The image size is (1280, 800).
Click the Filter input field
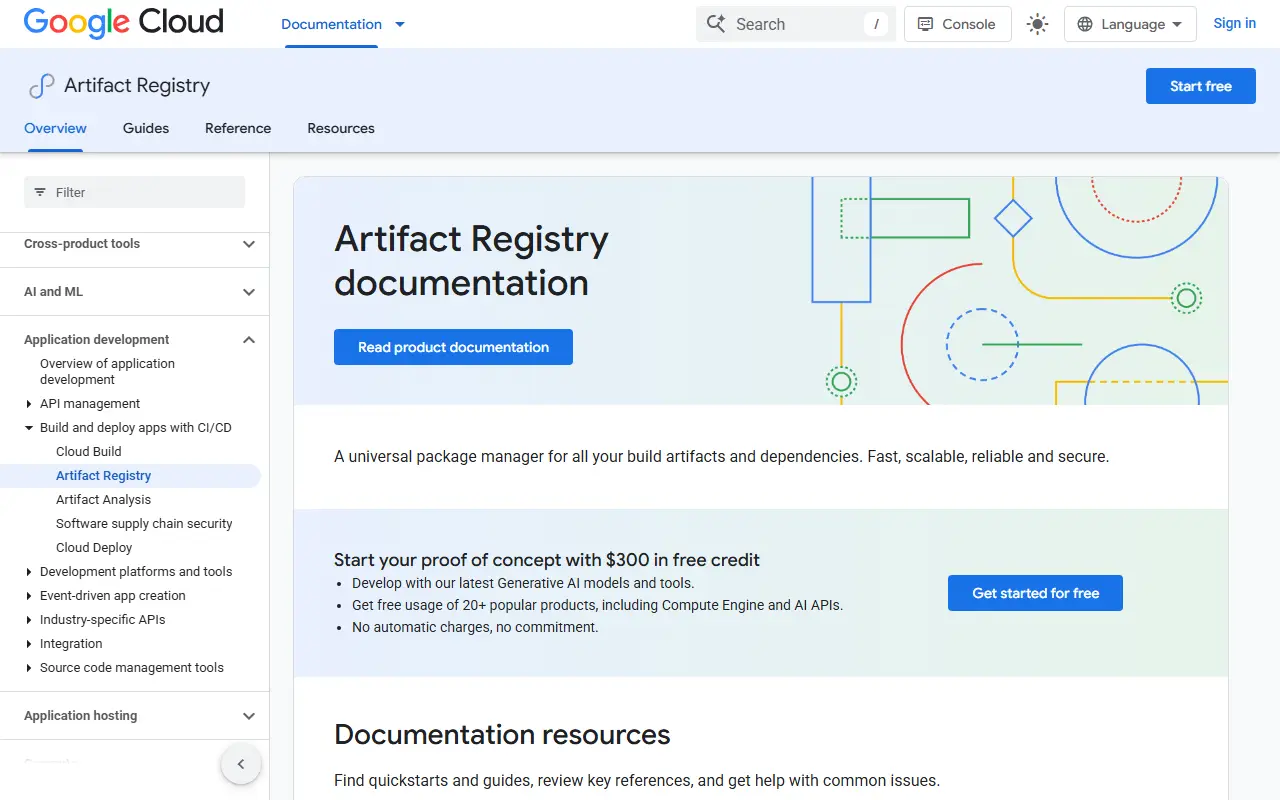pyautogui.click(x=134, y=192)
